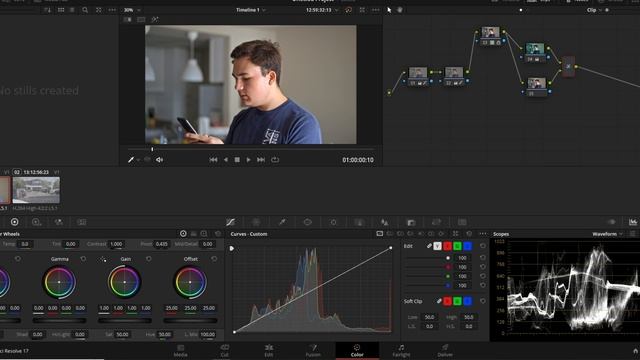This screenshot has width=640, height=360.
Task: Switch to the Edit page
Action: [x=269, y=351]
